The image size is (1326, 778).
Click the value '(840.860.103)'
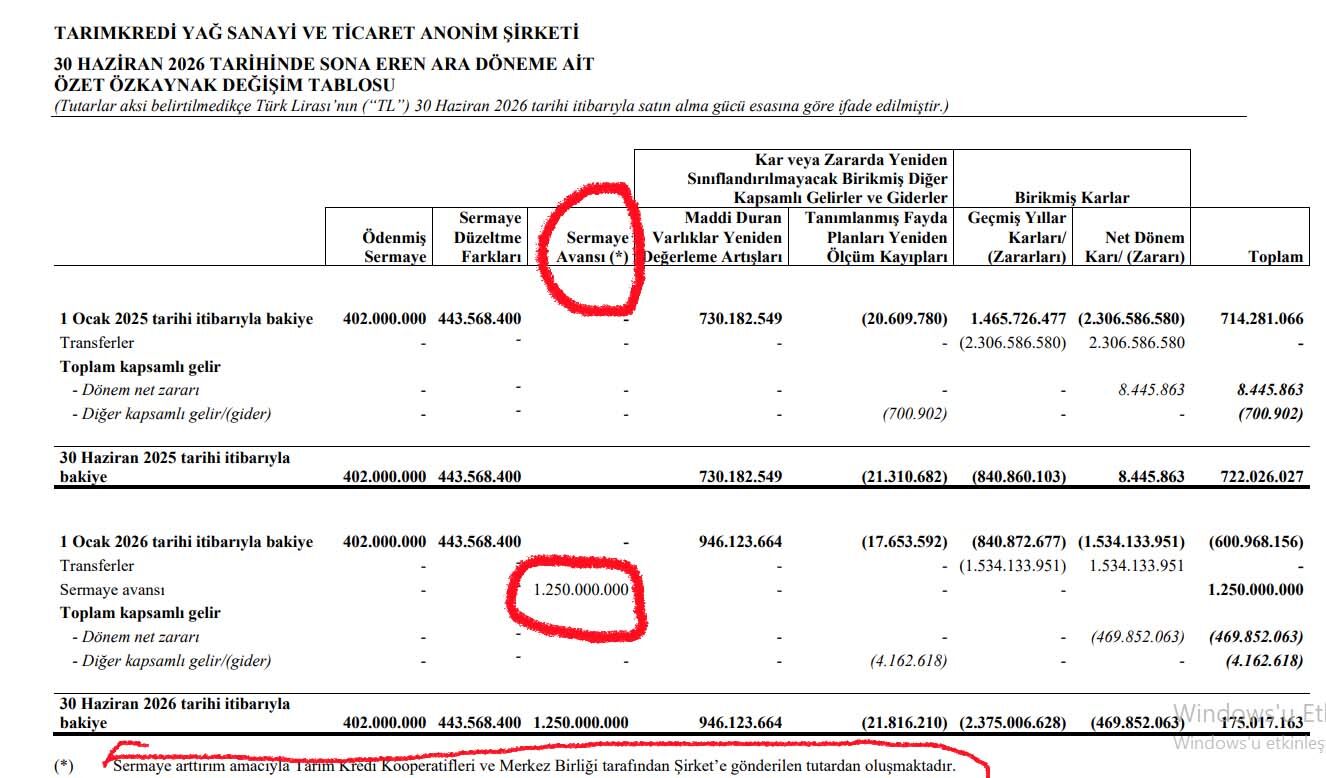point(1019,477)
